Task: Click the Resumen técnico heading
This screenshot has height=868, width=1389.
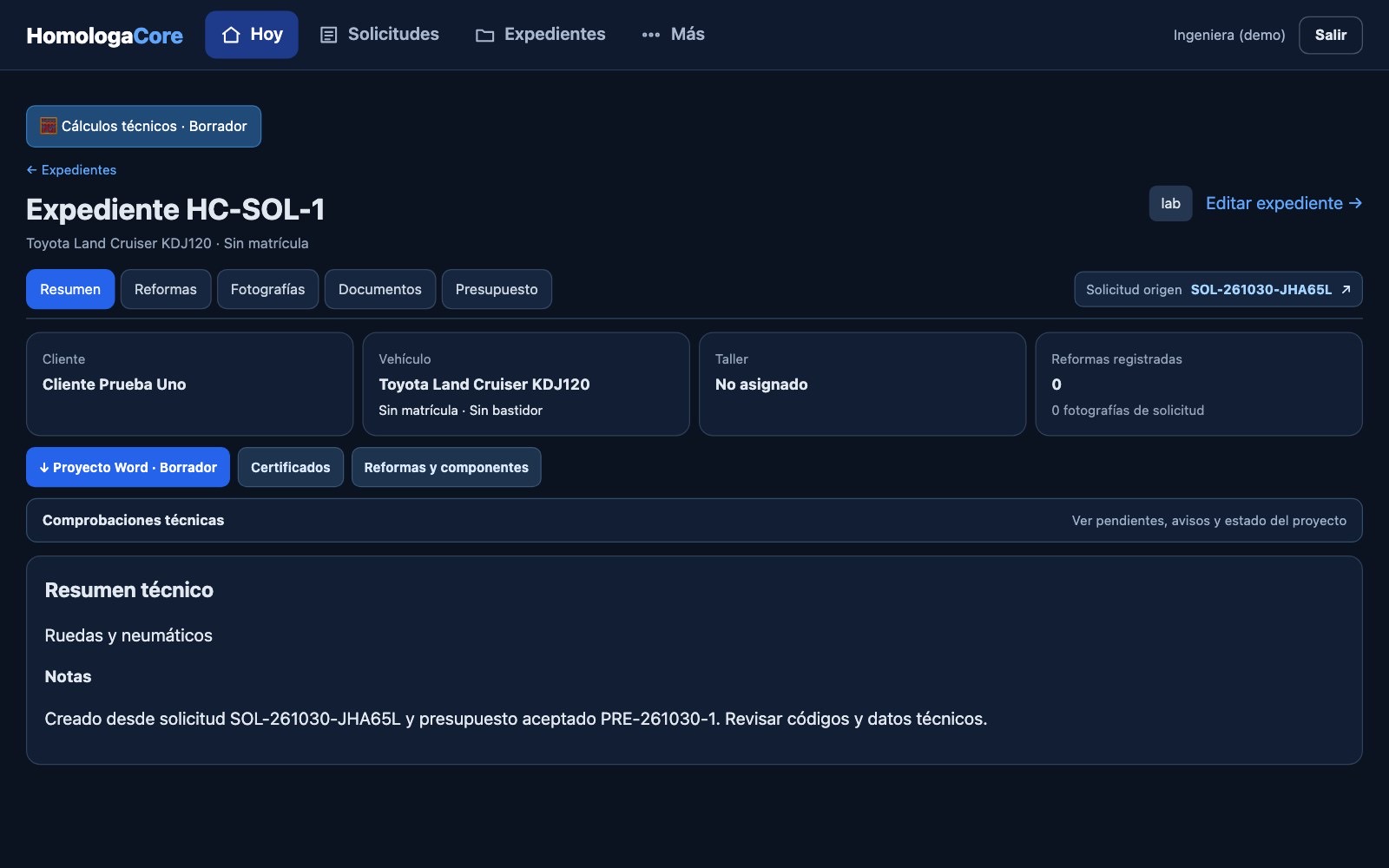Action: click(128, 590)
